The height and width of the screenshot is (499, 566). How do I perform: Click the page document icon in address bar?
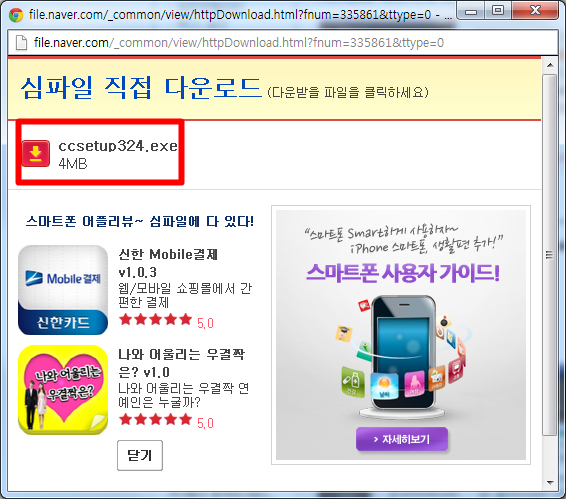point(21,43)
